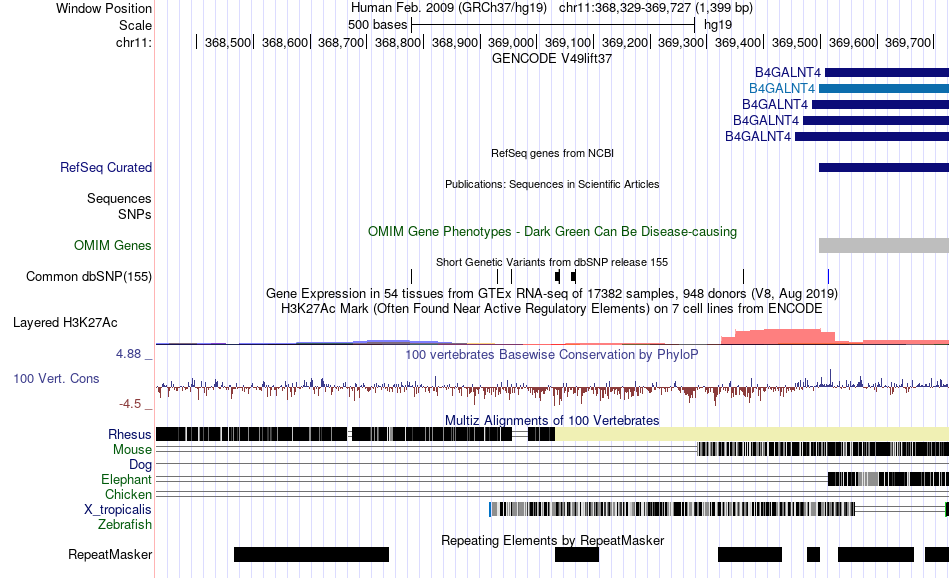
Task: Click the Scale label
Action: tap(135, 25)
